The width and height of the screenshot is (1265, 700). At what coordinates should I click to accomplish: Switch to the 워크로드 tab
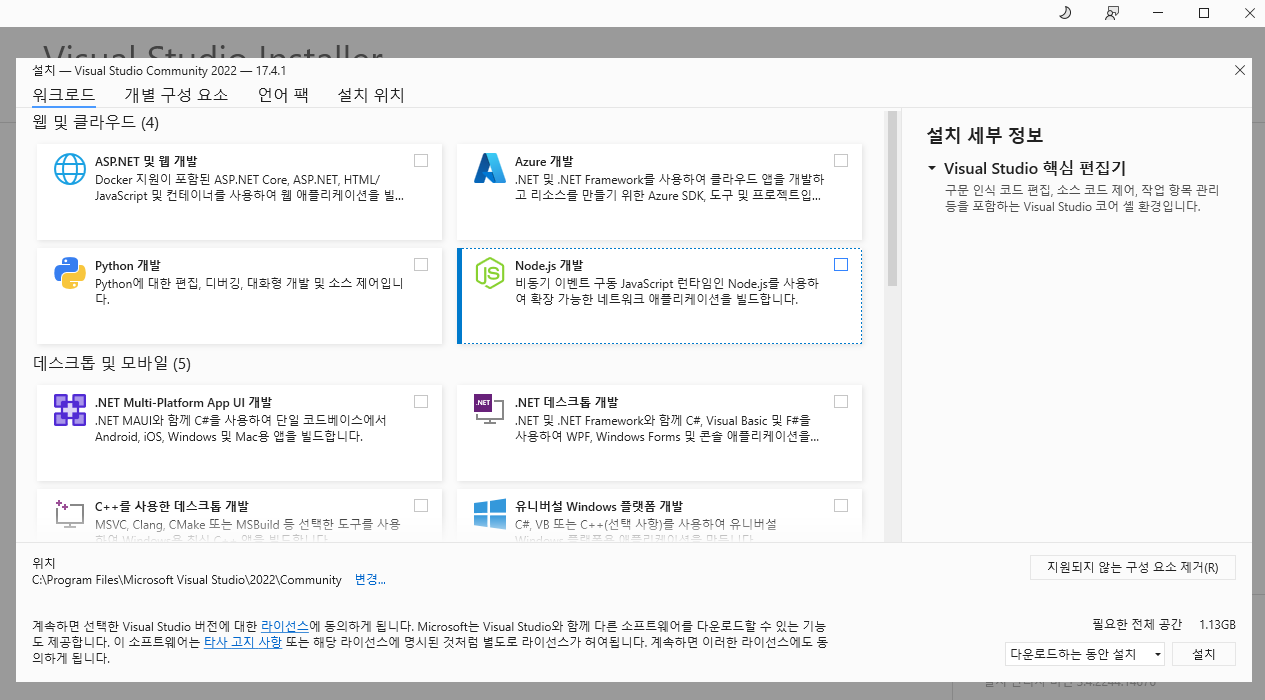tap(64, 95)
